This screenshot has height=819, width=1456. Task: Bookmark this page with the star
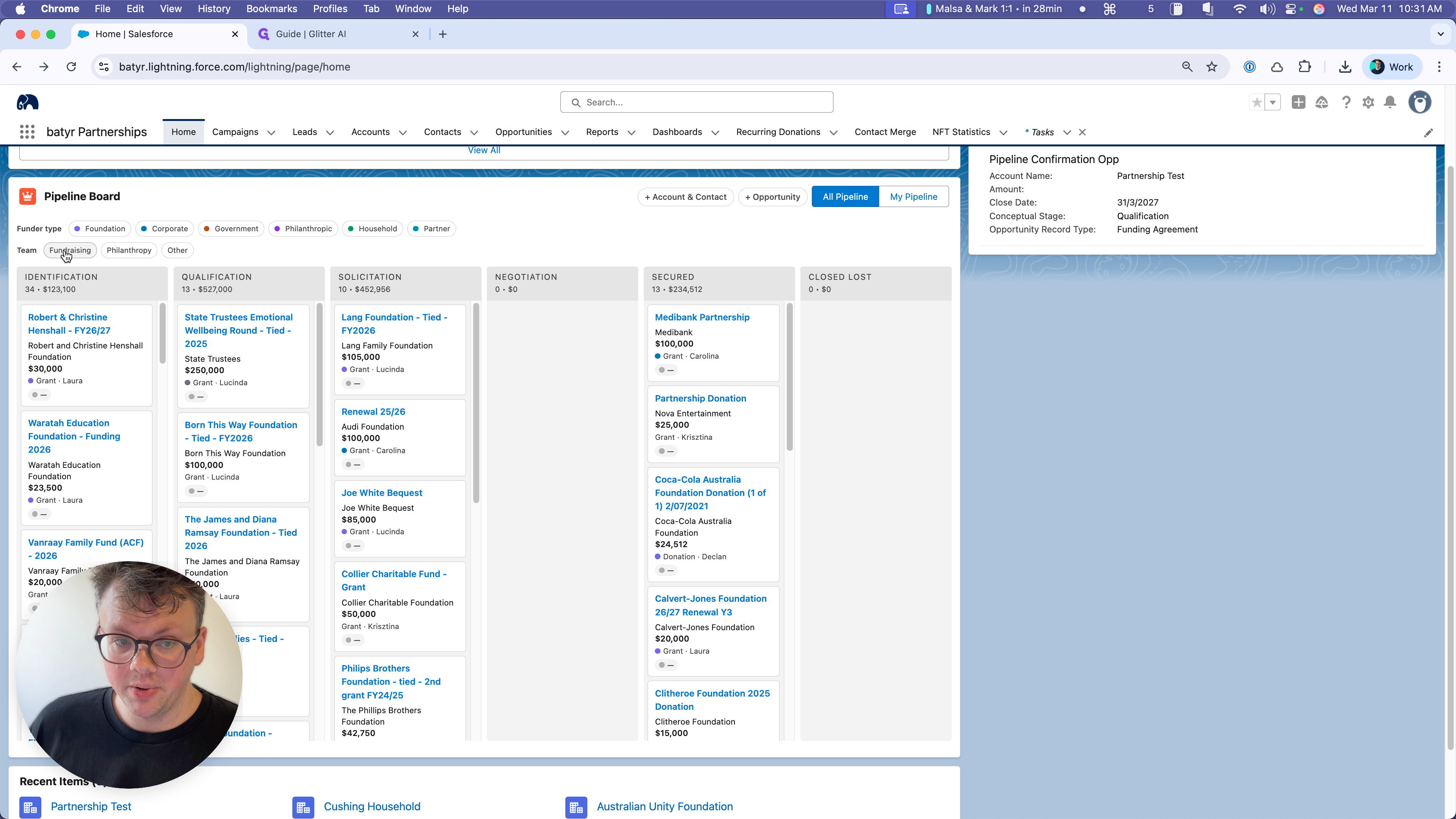1212,67
